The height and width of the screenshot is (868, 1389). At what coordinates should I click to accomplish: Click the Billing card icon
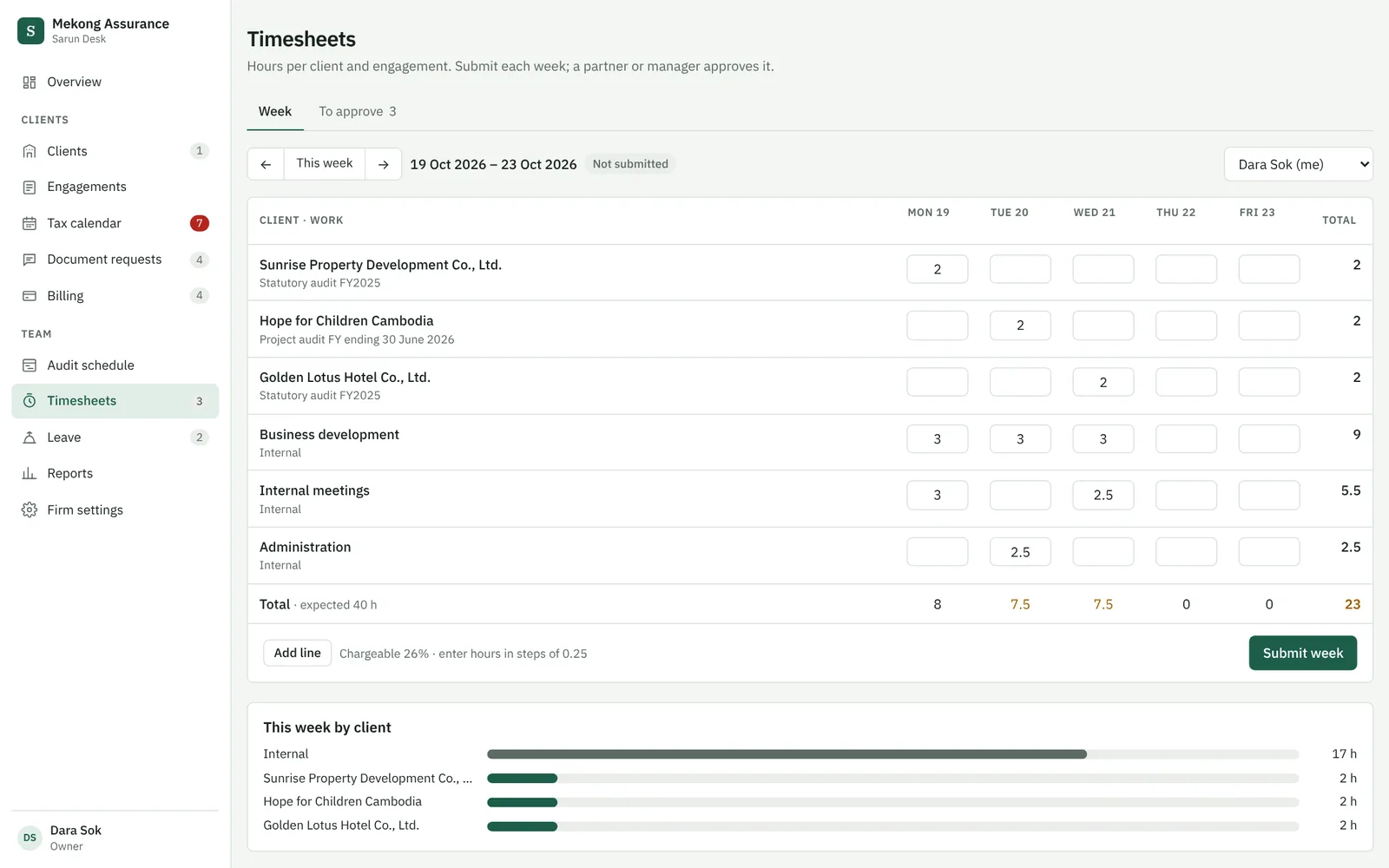[30, 296]
